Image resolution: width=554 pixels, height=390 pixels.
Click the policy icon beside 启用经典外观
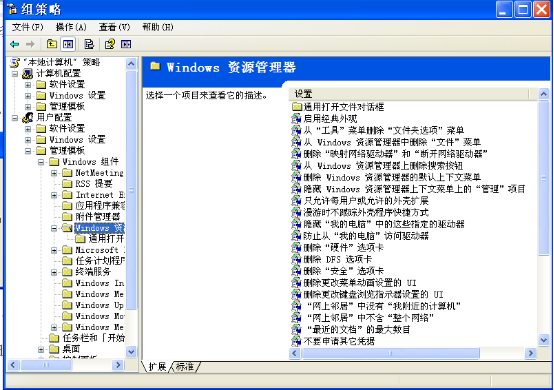296,119
